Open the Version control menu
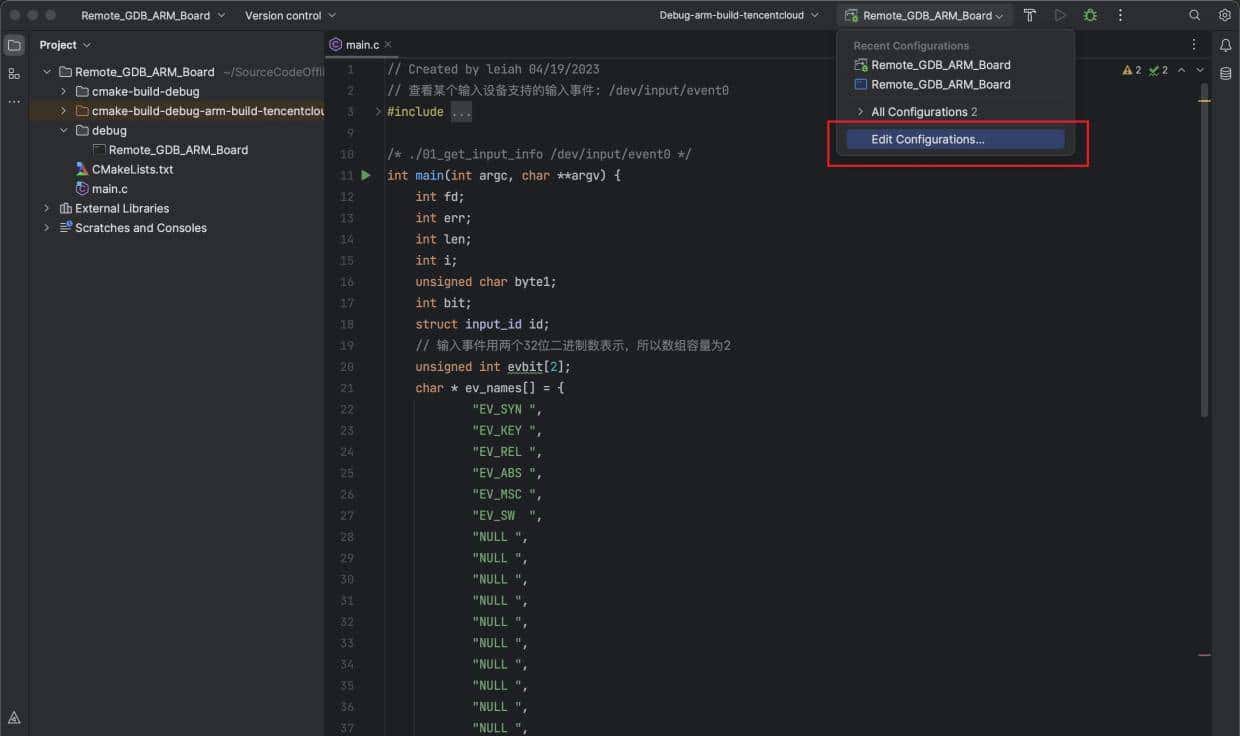This screenshot has width=1240, height=736. pyautogui.click(x=290, y=15)
